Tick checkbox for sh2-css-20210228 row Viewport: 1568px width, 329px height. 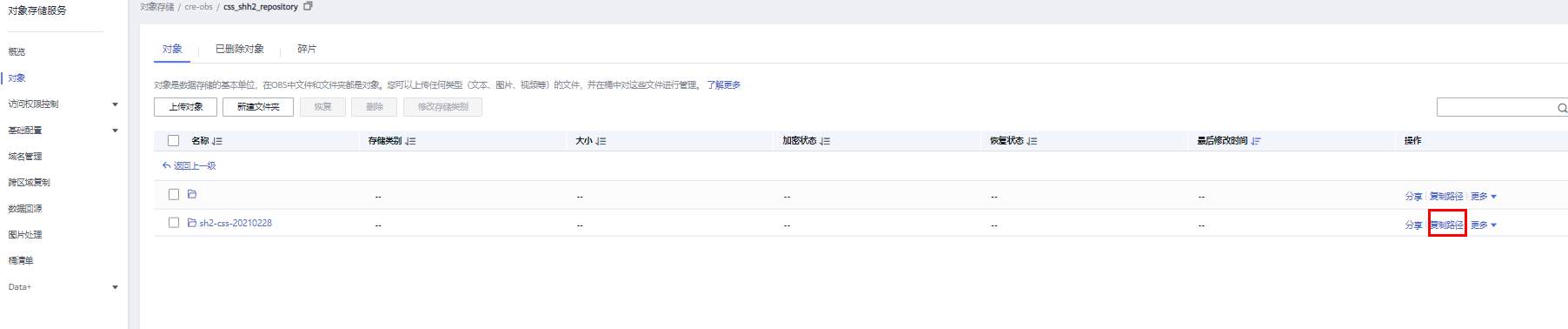[x=174, y=223]
